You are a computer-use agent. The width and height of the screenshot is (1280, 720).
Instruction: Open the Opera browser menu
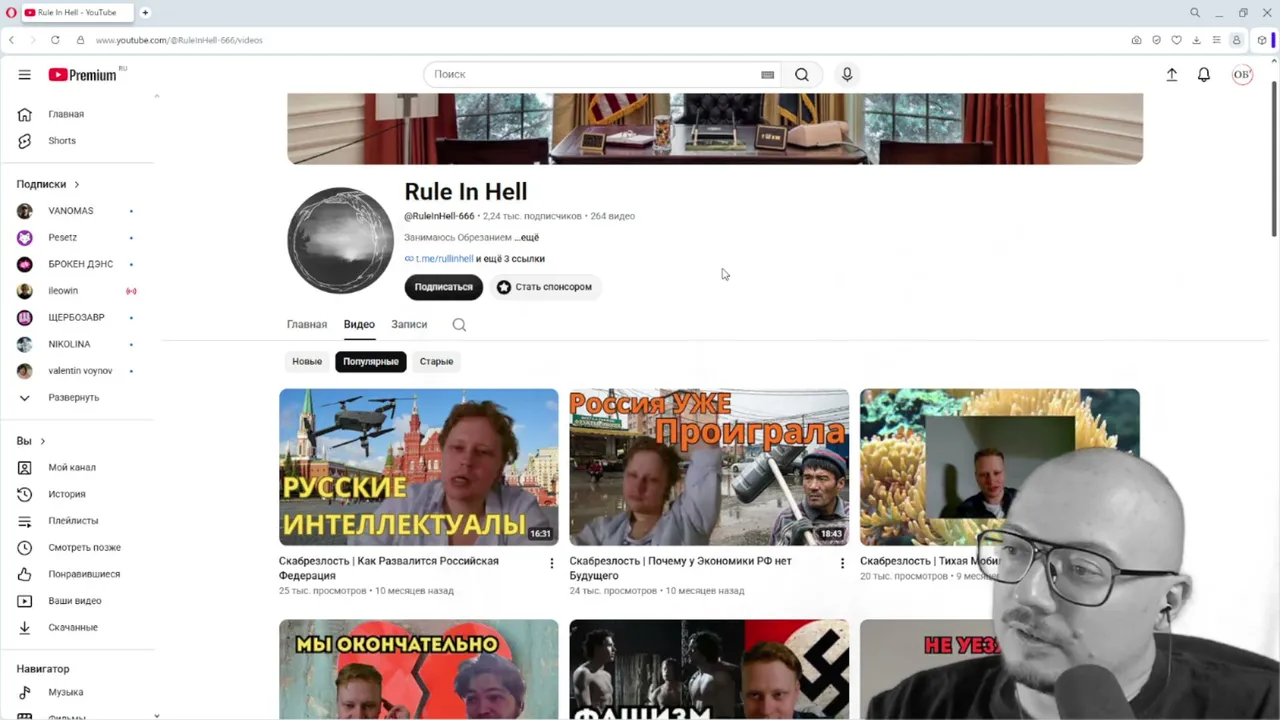tap(11, 13)
